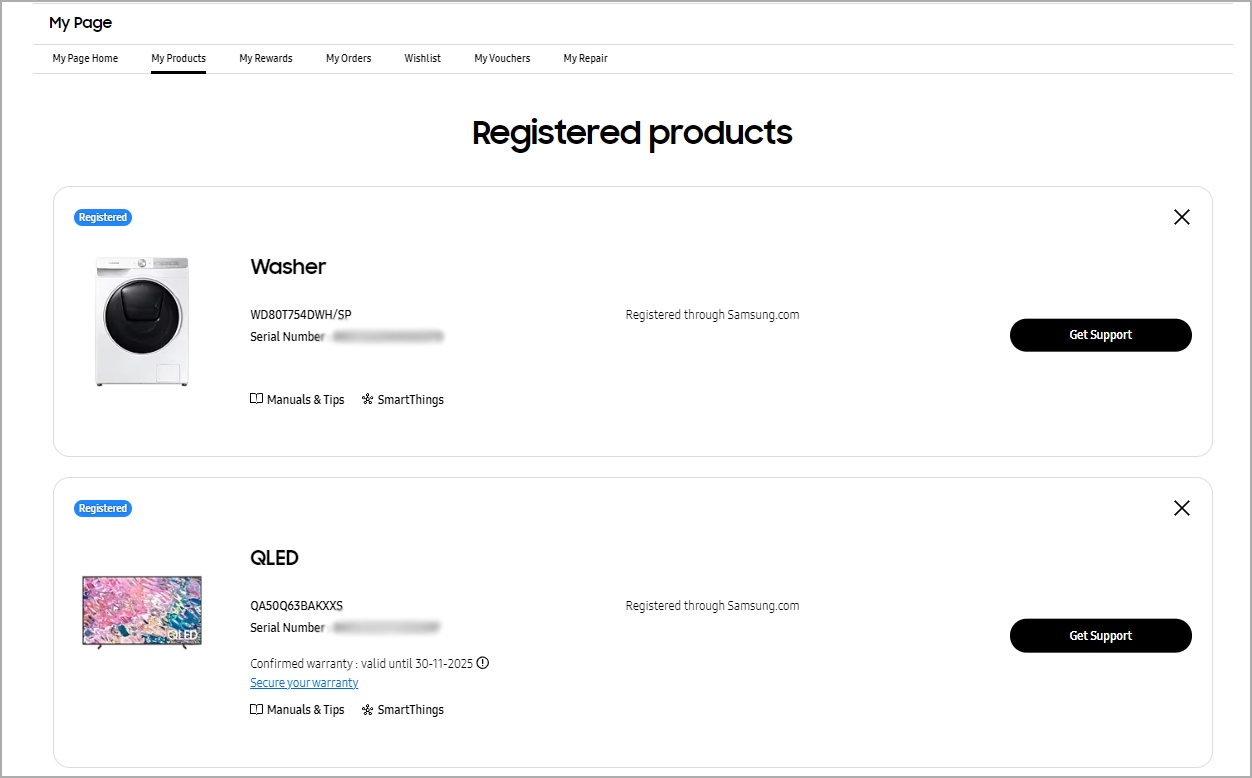Select model number WD80T754DWH/SP
1252x778 pixels.
pyautogui.click(x=301, y=315)
